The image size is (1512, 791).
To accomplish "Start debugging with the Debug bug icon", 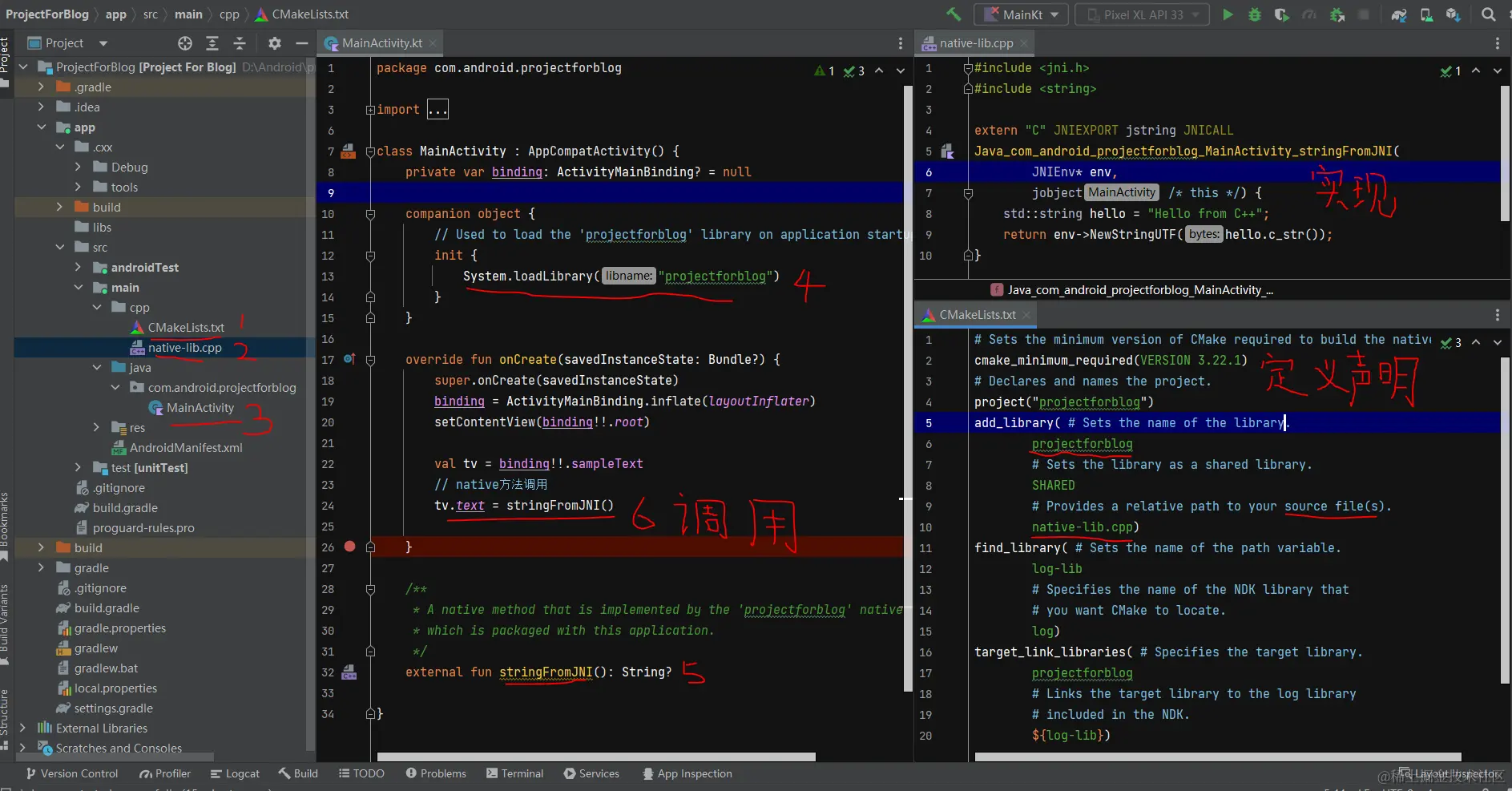I will pyautogui.click(x=1255, y=14).
